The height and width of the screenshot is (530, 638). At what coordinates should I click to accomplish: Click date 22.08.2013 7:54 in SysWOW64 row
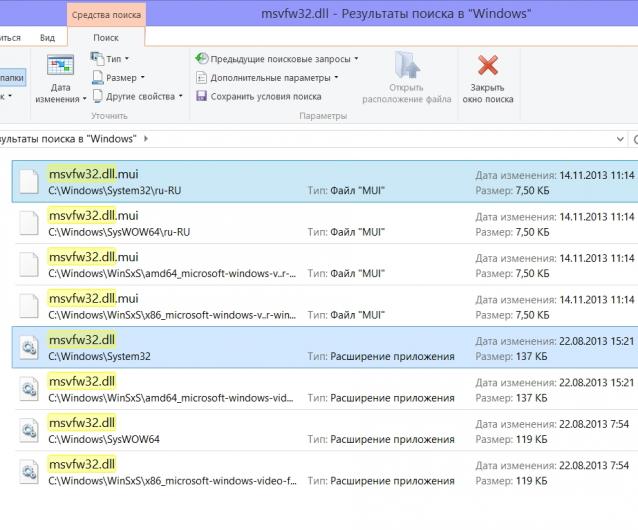(594, 424)
